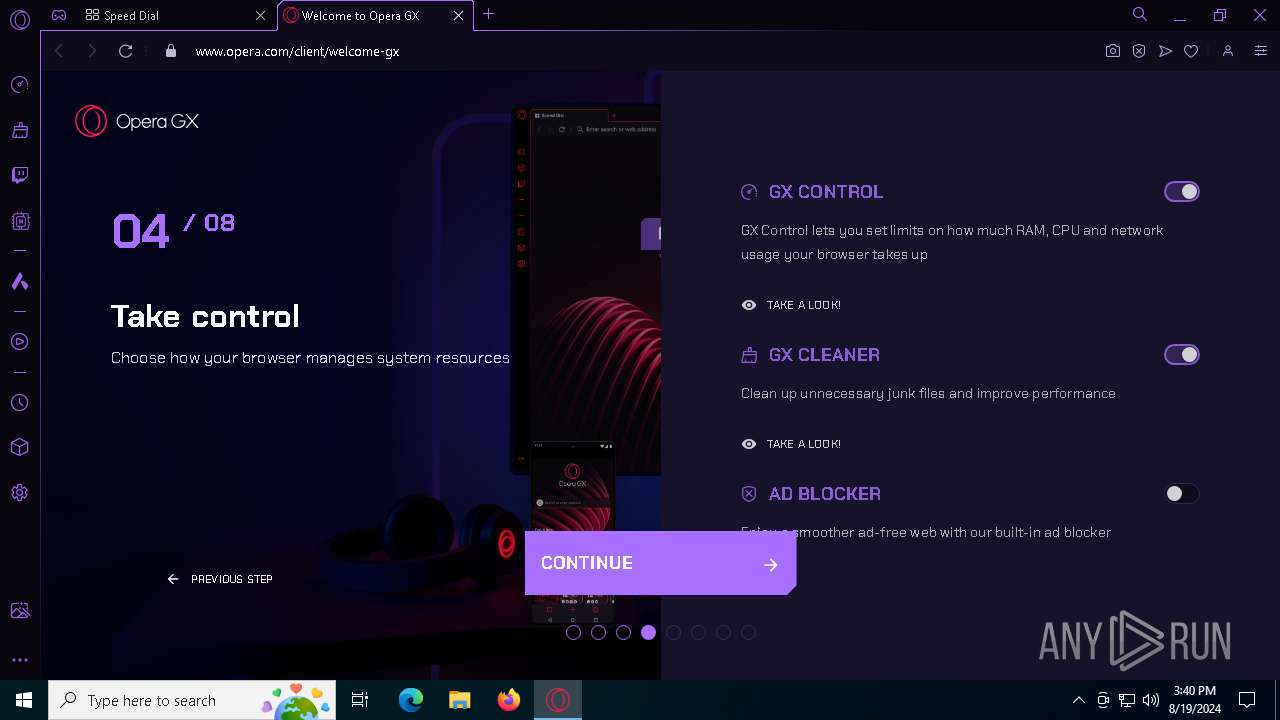The width and height of the screenshot is (1280, 720).
Task: Open the notifications action center
Action: coord(1247,700)
